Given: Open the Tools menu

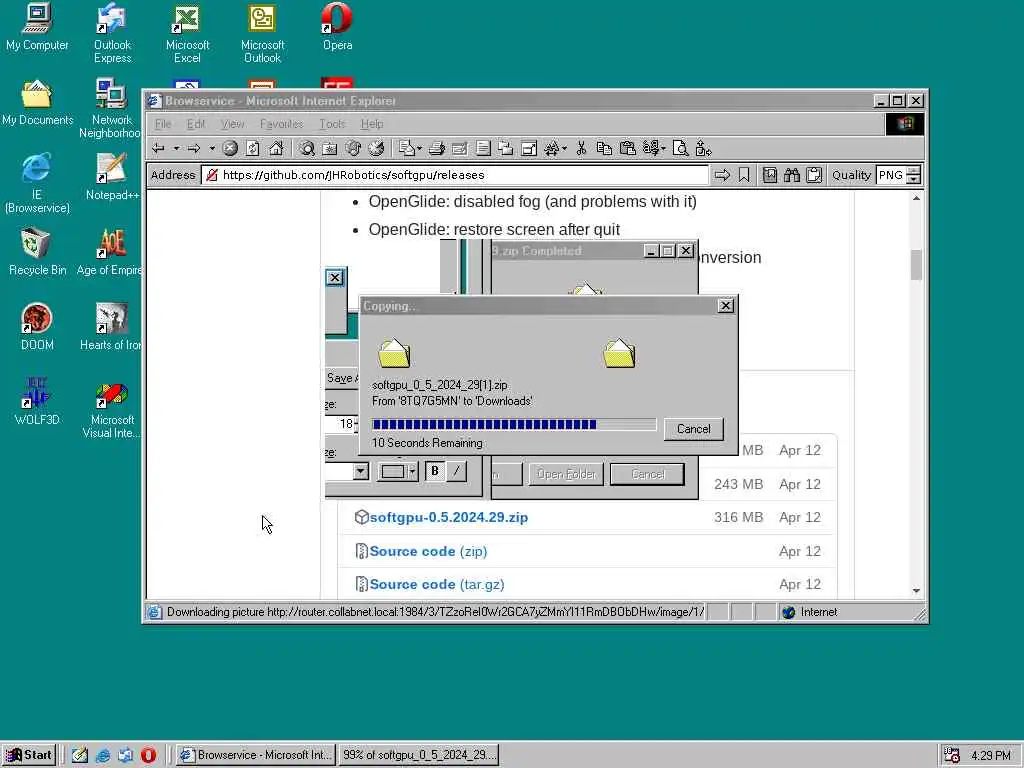Looking at the screenshot, I should (x=332, y=124).
